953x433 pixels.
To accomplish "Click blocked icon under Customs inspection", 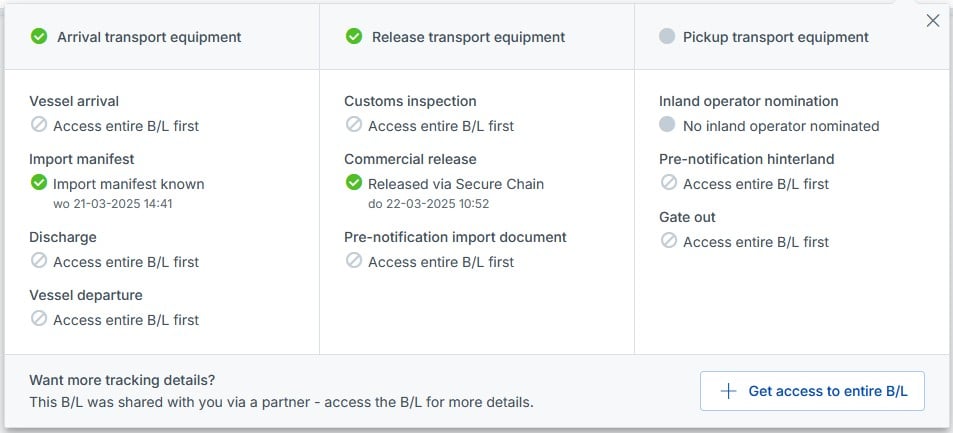I will [x=354, y=125].
